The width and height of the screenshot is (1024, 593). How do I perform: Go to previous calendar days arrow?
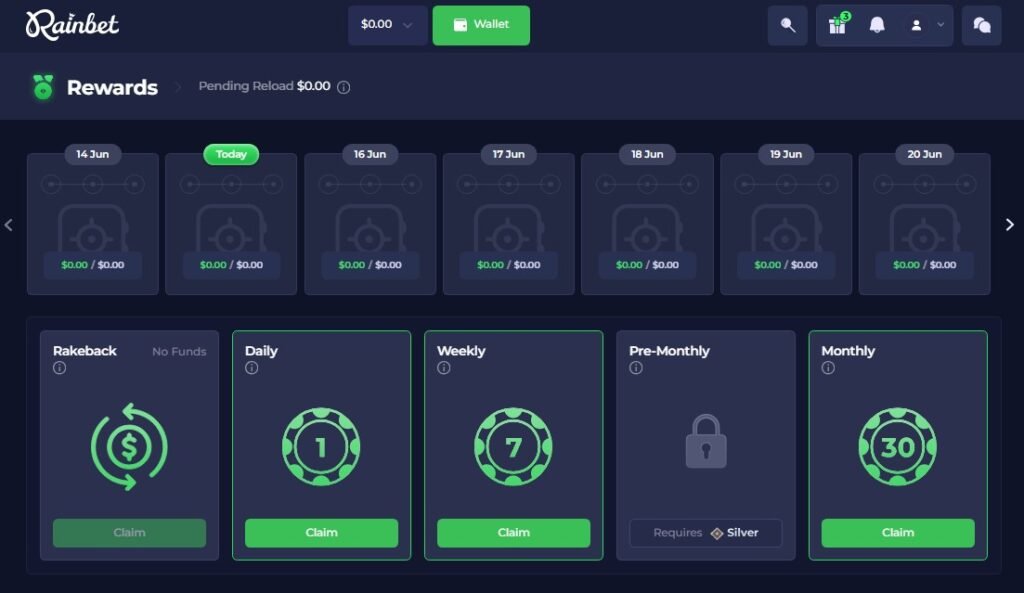tap(8, 225)
